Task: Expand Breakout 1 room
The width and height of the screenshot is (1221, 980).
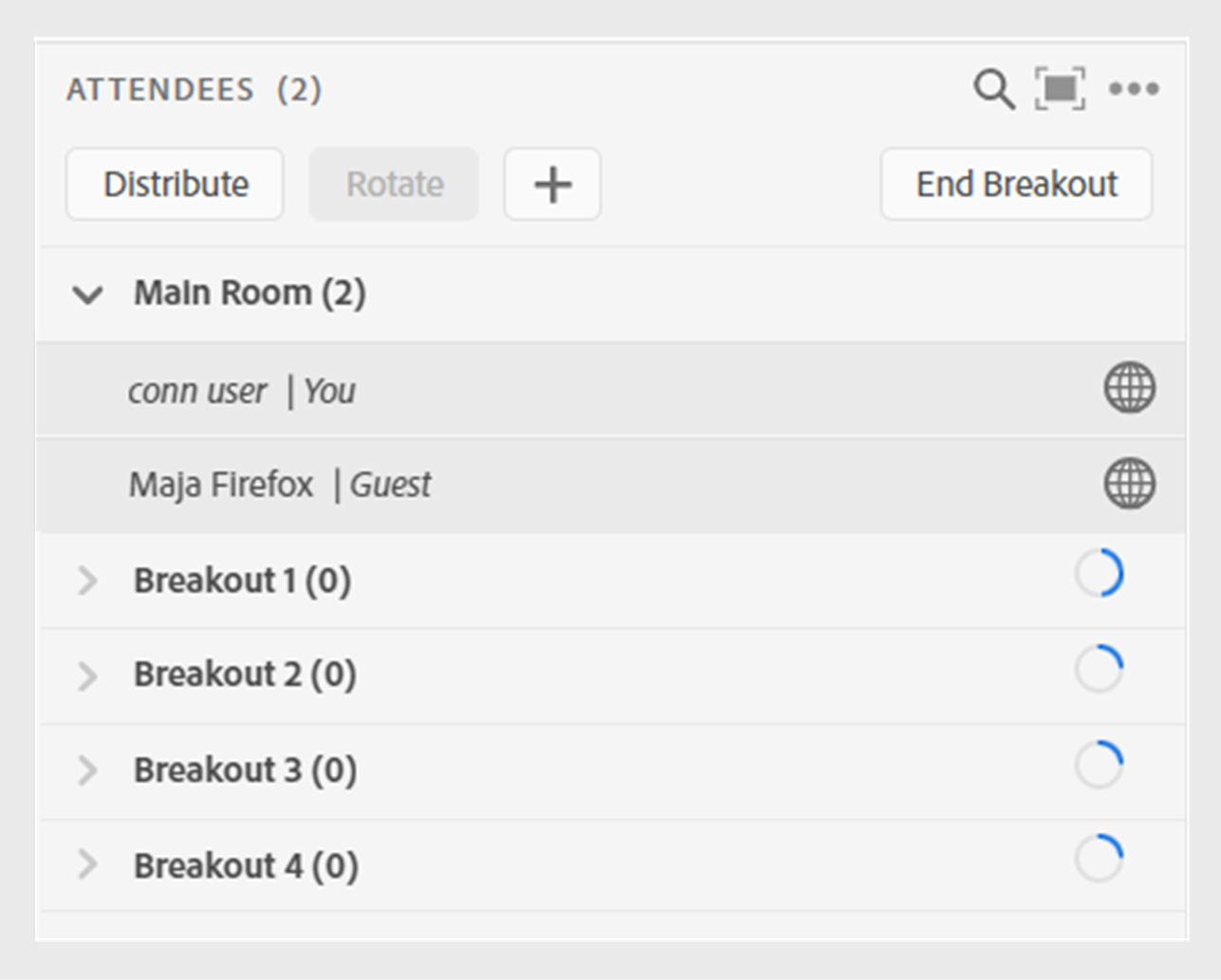Action: tap(88, 581)
